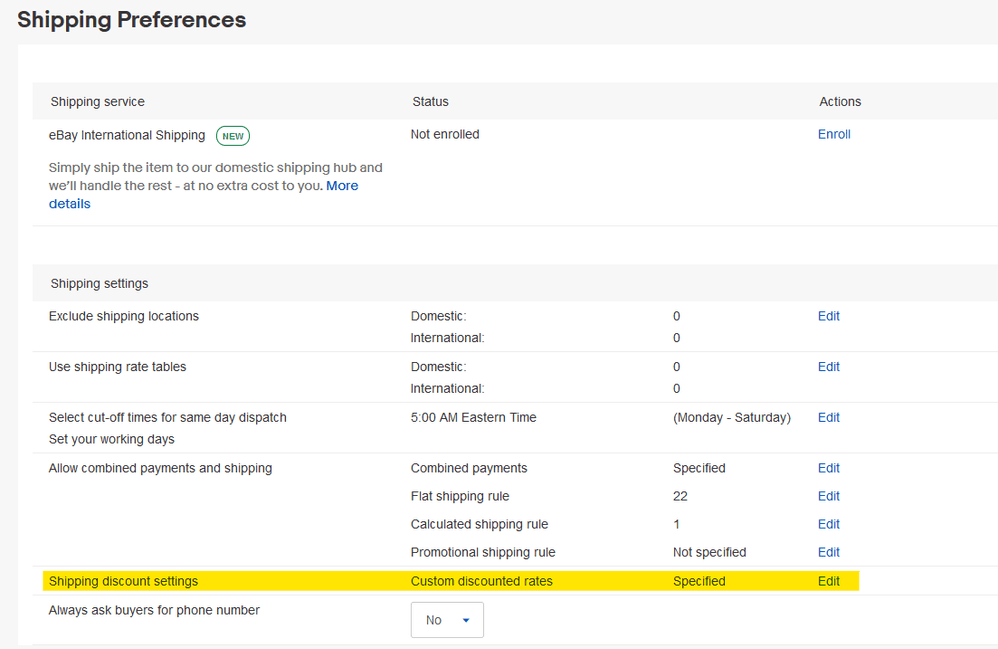Click the 5:00 AM Eastern Time value
Viewport: 998px width, 649px height.
pos(474,417)
